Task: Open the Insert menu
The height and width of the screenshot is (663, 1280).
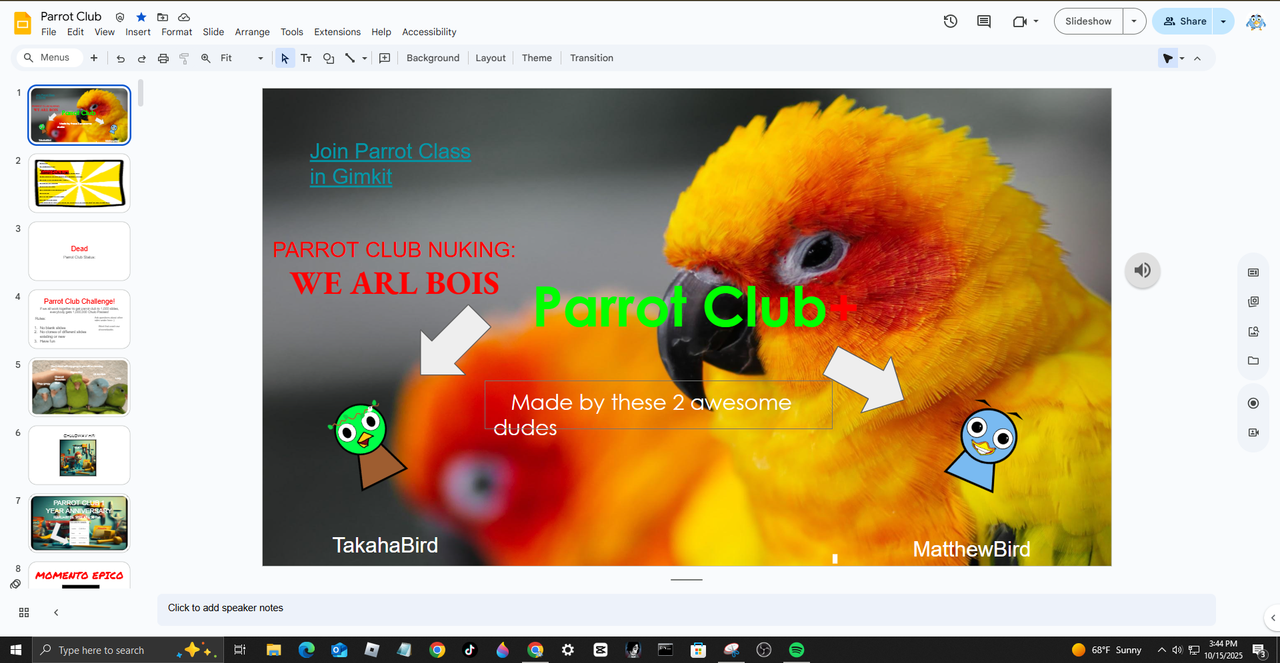Action: (138, 32)
